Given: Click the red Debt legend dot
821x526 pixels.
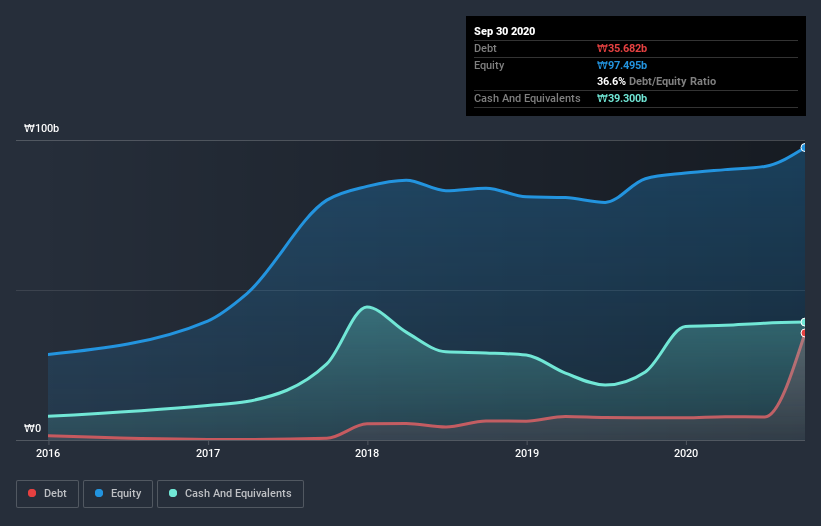Looking at the screenshot, I should pyautogui.click(x=32, y=493).
